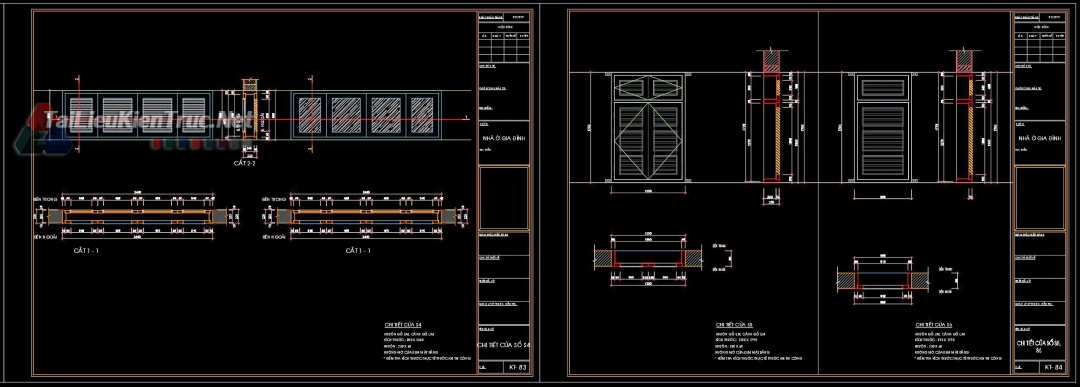This screenshot has height=387, width=1080.
Task: Click NHÀ Ở GIA ĐÌNH title on KT-83 sheet
Action: (x=503, y=138)
